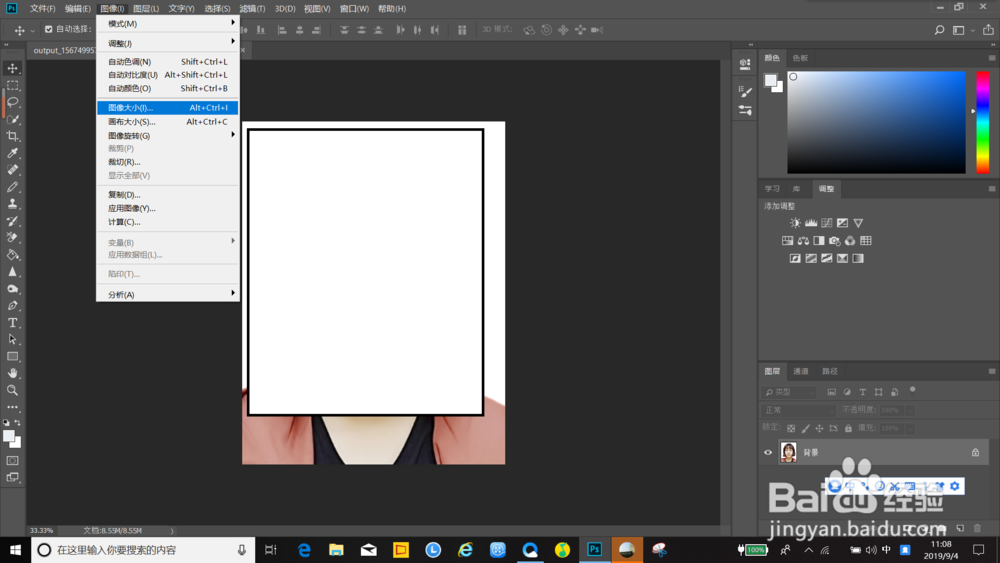Screen dimensions: 1000x563
Task: Choose 画布大小(S)... menu item
Action: 168,122
